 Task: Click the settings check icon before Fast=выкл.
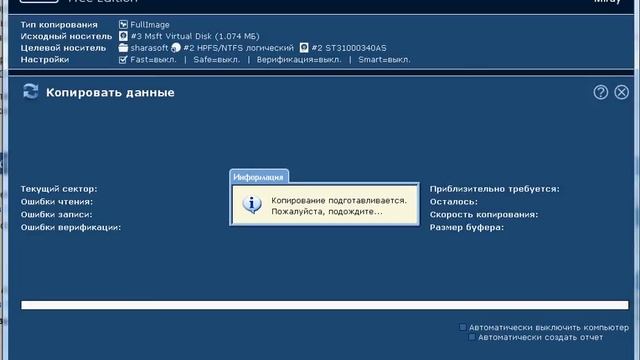(123, 60)
